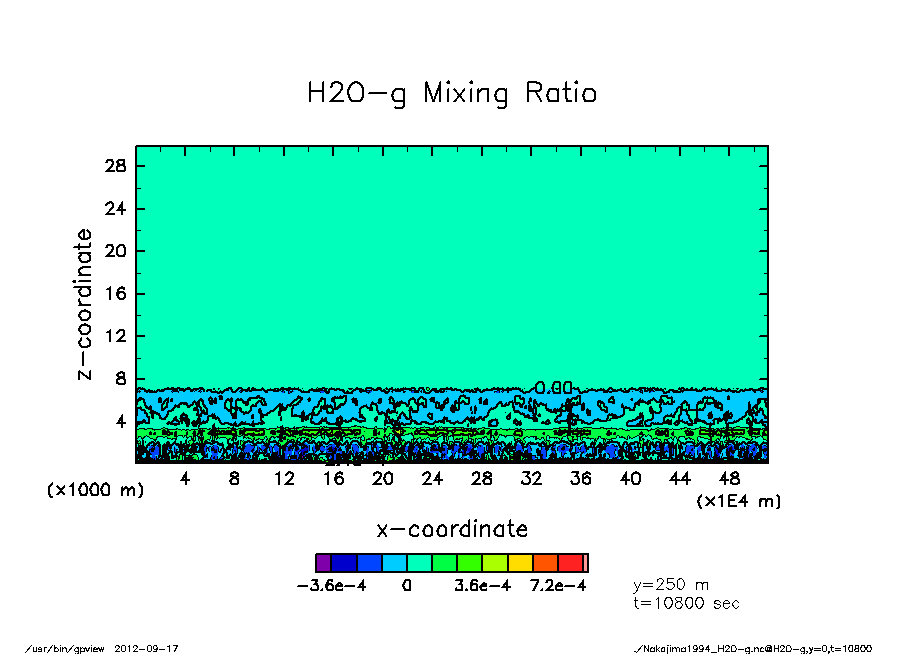904x654 pixels.
Task: Click the z-axis tick label 28
Action: click(x=115, y=166)
